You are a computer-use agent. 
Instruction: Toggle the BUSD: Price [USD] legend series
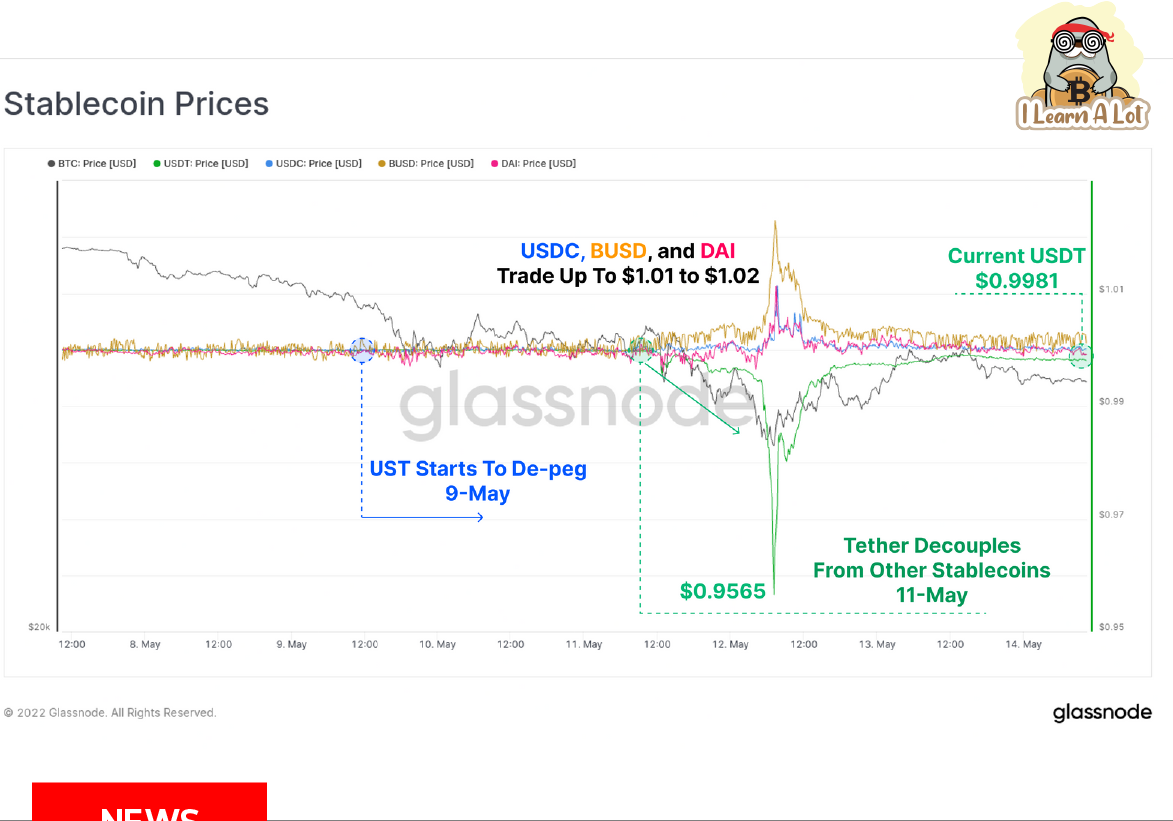426,163
